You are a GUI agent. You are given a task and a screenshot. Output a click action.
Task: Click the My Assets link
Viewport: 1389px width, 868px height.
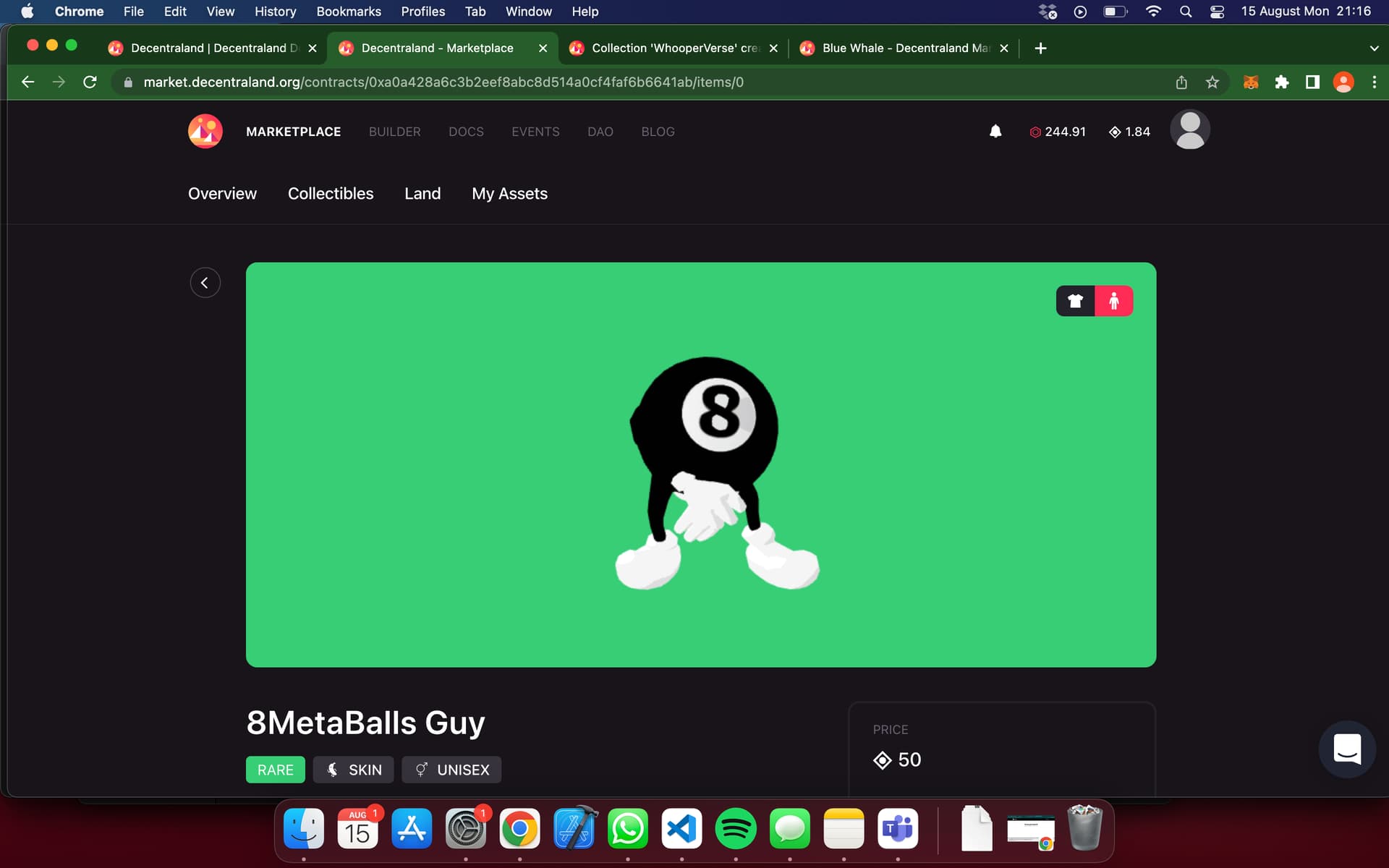(x=509, y=194)
